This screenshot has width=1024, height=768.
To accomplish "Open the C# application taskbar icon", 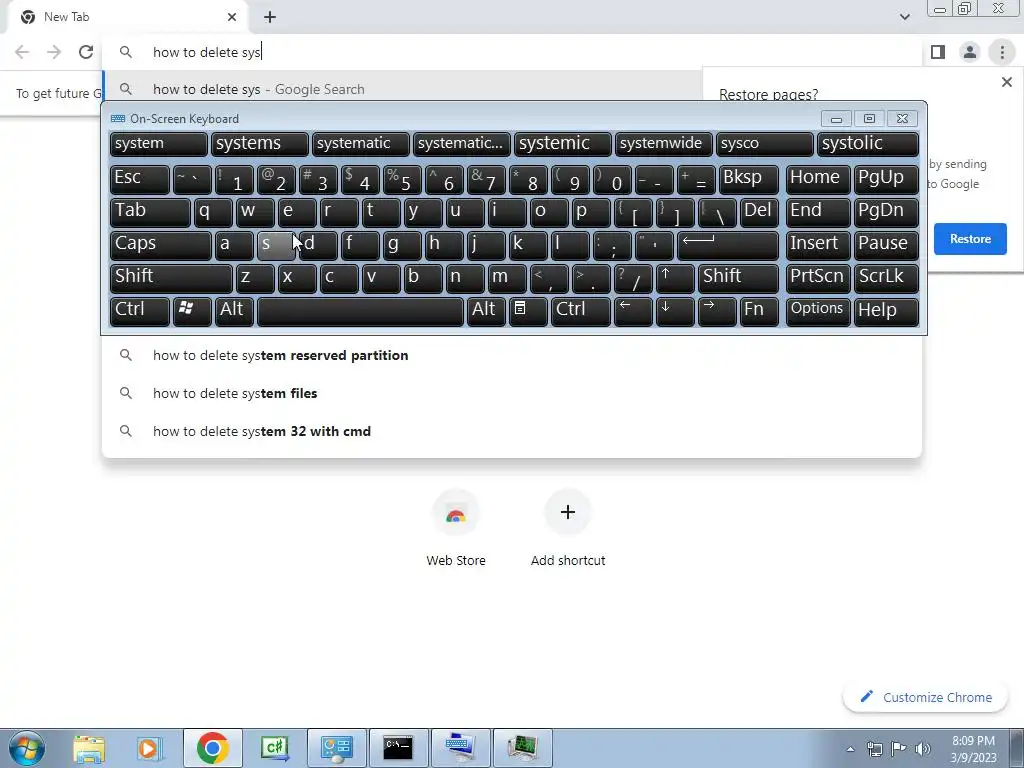I will [x=274, y=748].
